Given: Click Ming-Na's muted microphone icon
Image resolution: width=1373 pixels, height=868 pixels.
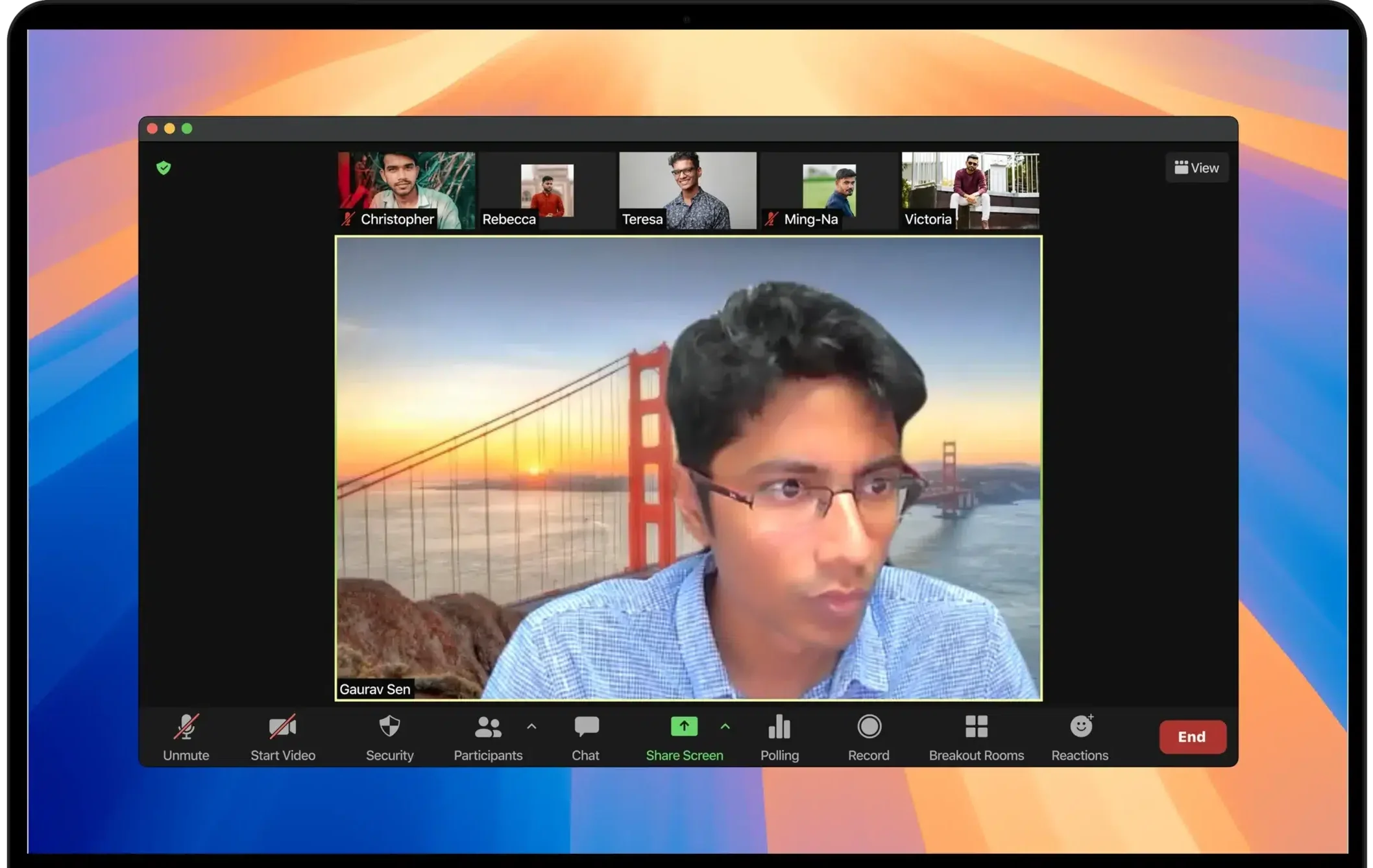Looking at the screenshot, I should click(x=771, y=219).
